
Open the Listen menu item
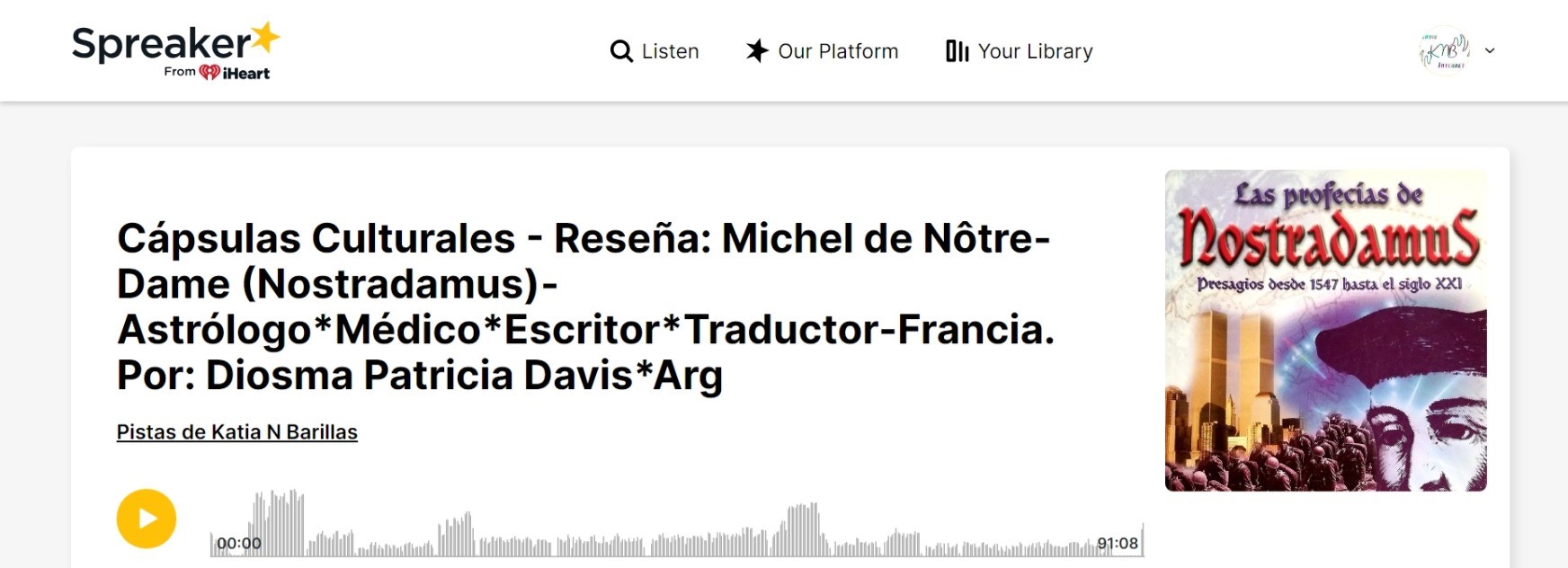click(670, 51)
